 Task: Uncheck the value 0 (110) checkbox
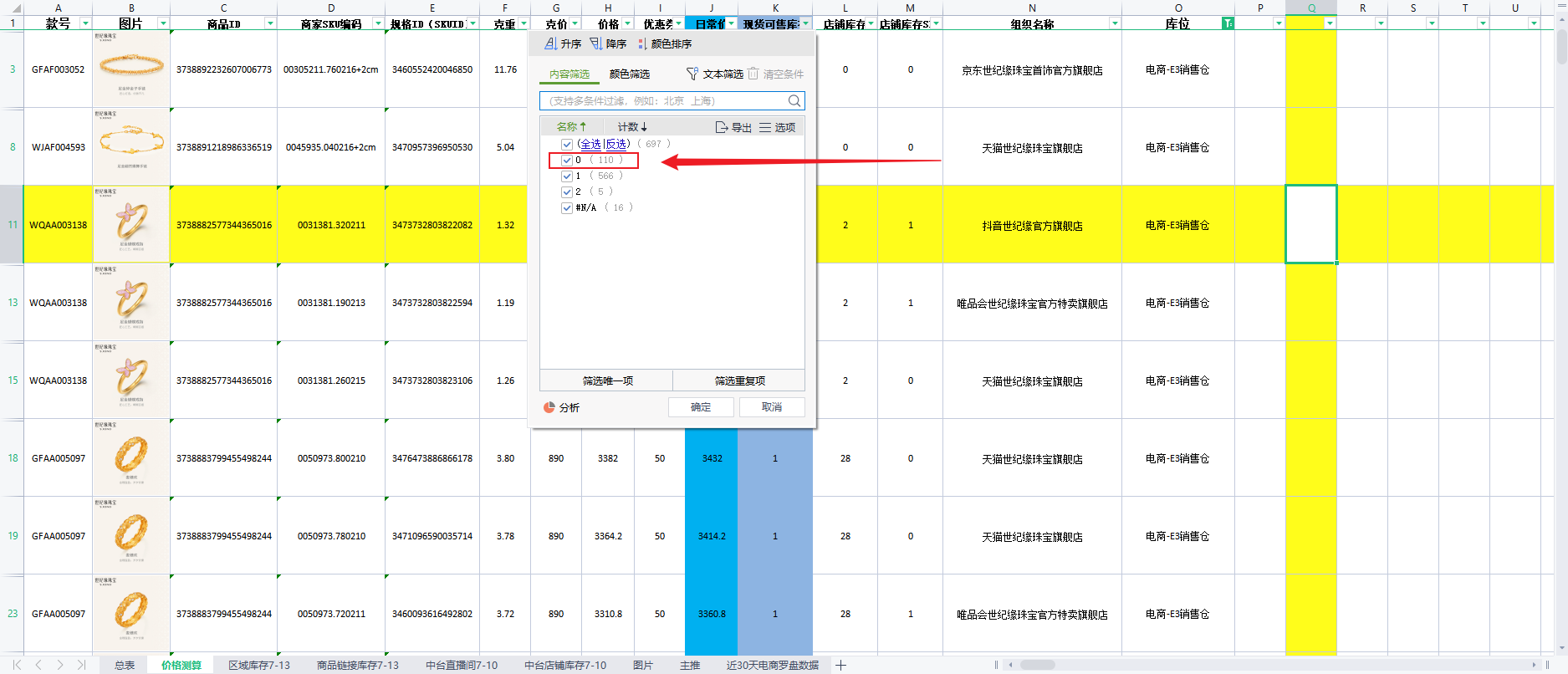click(x=567, y=160)
